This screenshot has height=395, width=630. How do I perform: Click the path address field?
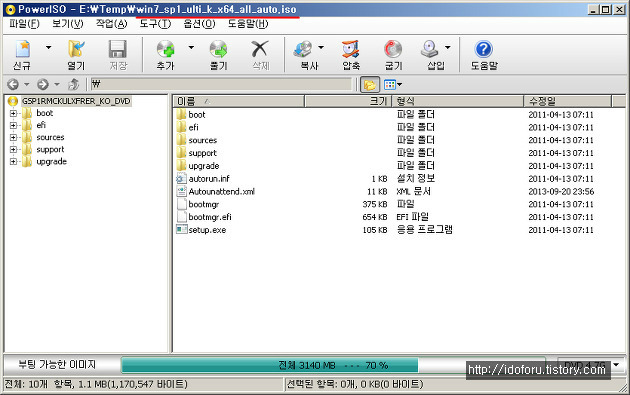click(x=221, y=84)
